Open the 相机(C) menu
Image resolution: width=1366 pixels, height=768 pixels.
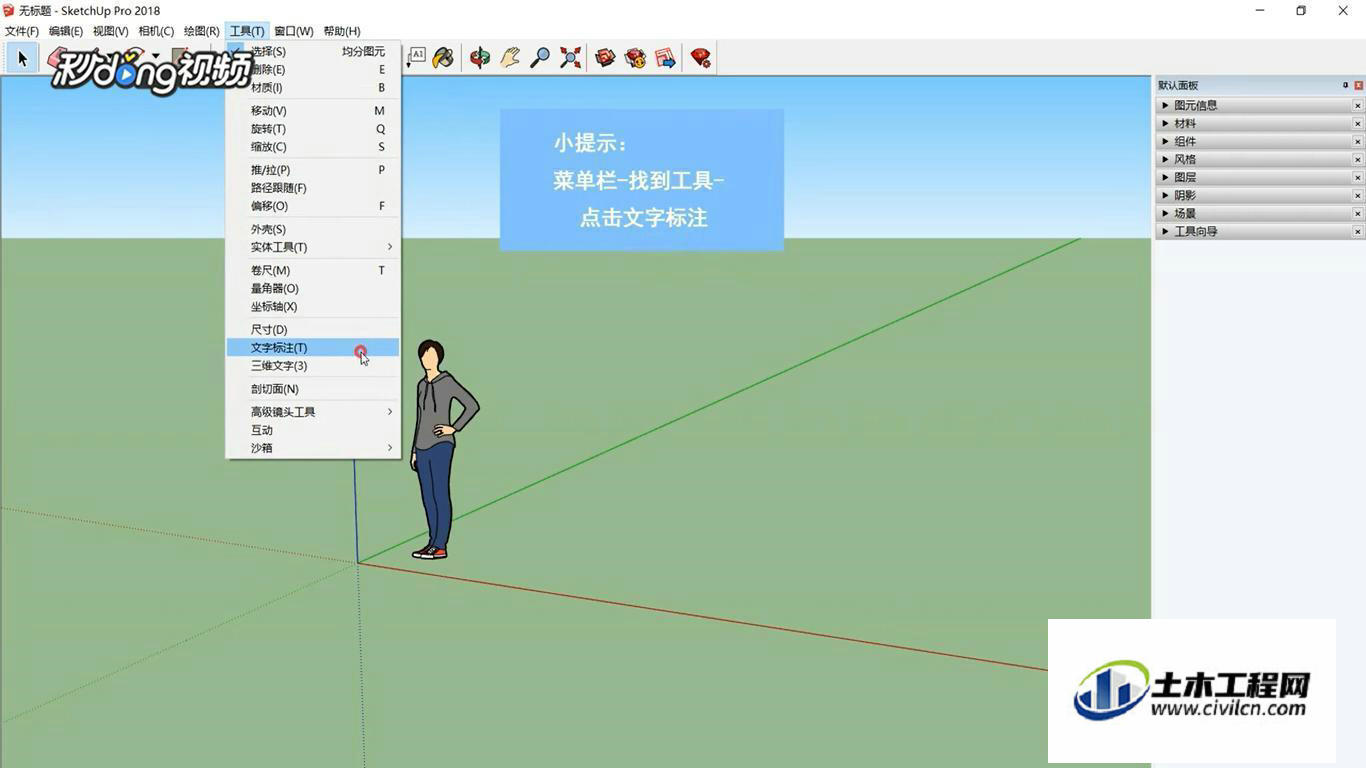(x=156, y=31)
